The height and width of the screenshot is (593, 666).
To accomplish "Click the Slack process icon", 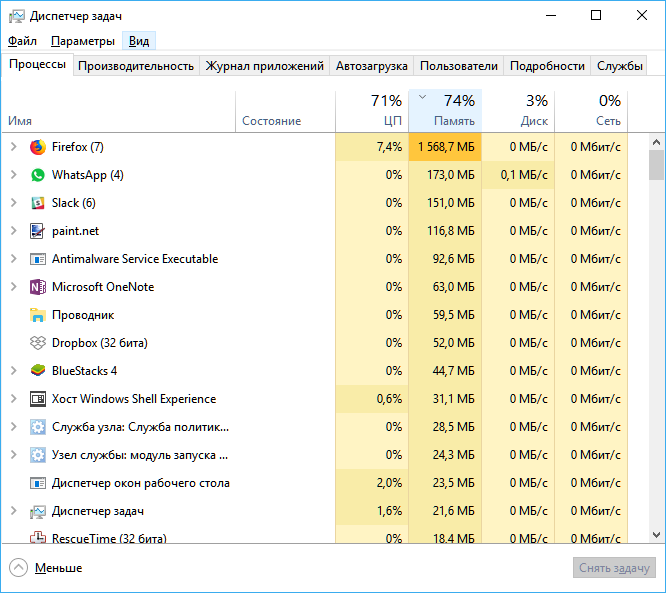I will click(38, 203).
